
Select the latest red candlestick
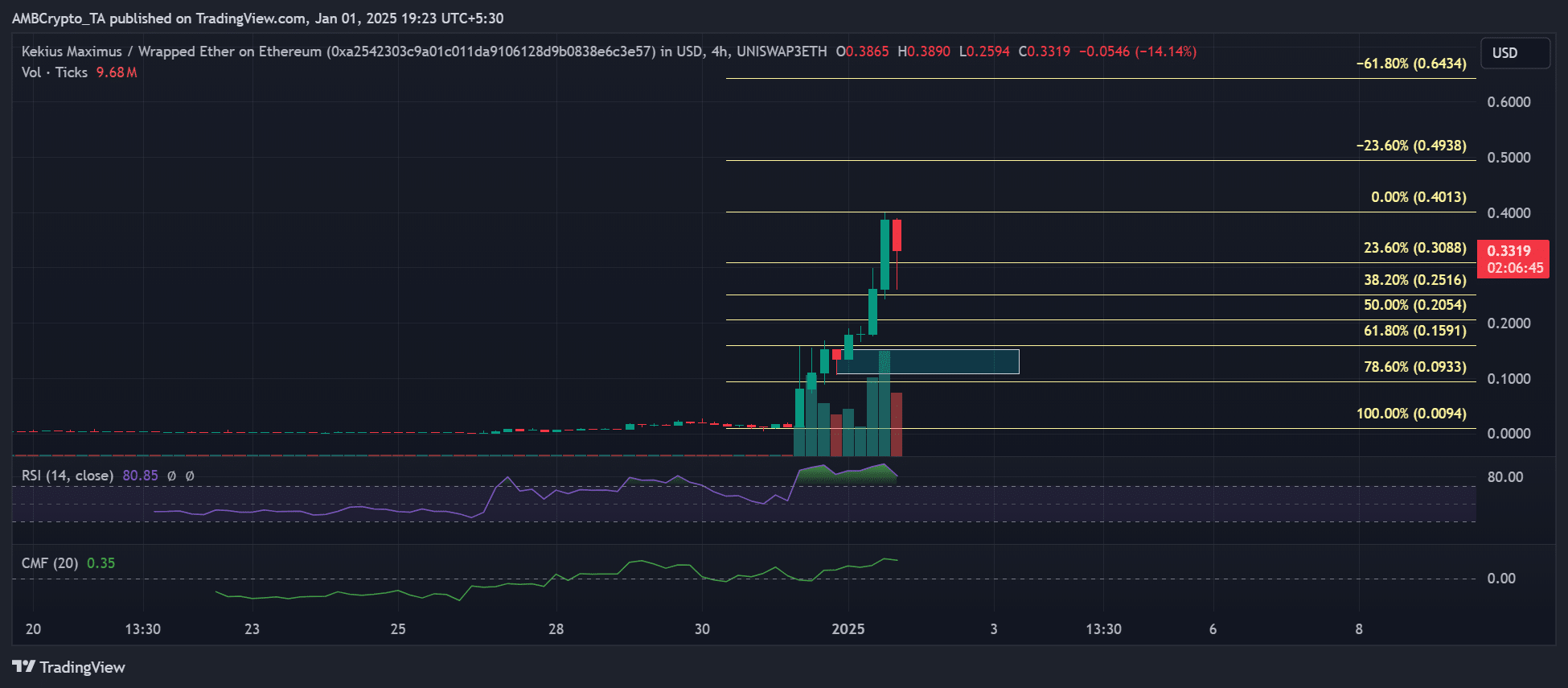(x=897, y=235)
